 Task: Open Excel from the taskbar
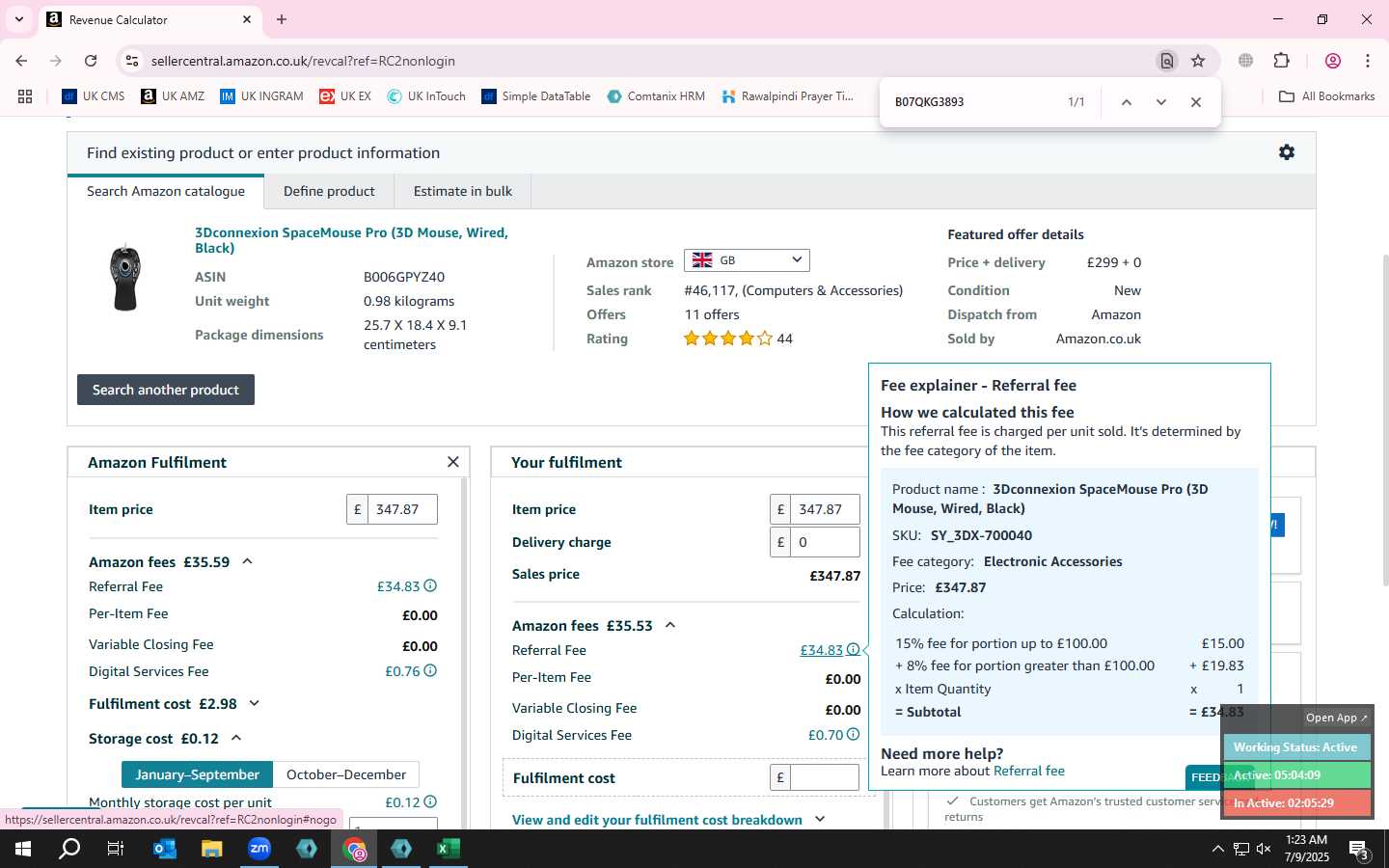click(x=448, y=849)
